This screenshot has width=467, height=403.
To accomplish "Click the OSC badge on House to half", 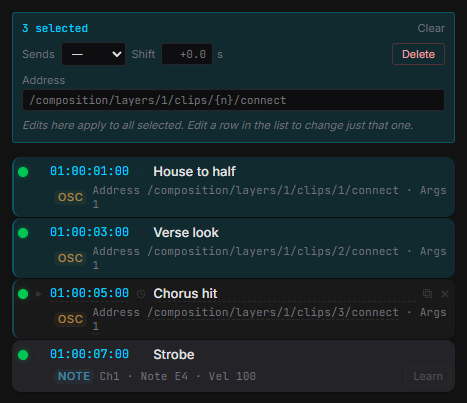I will pyautogui.click(x=70, y=197).
